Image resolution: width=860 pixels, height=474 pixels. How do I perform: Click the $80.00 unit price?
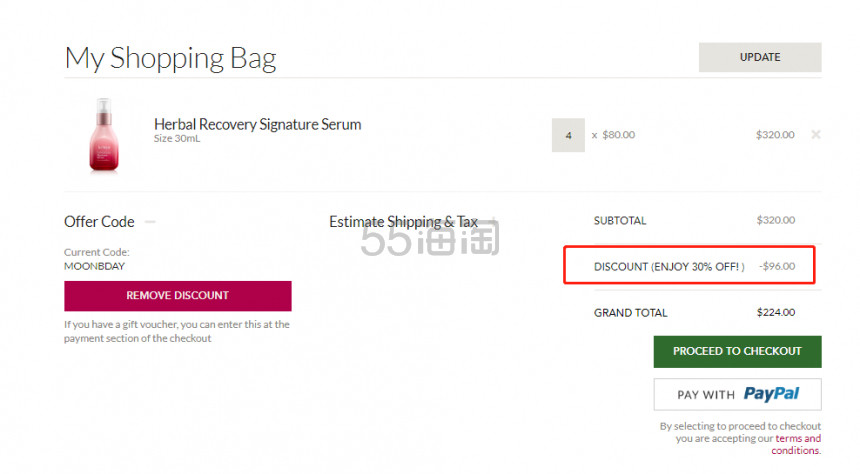[617, 135]
